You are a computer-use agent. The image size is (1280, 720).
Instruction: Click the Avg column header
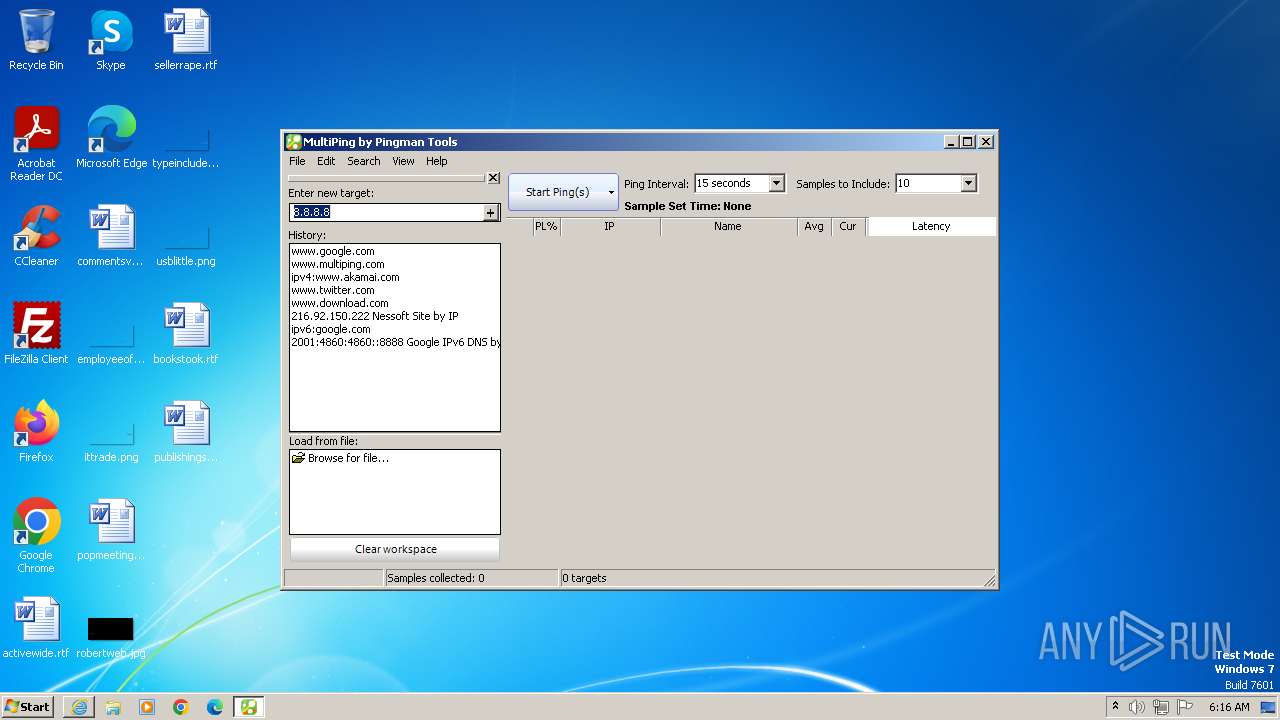point(814,226)
